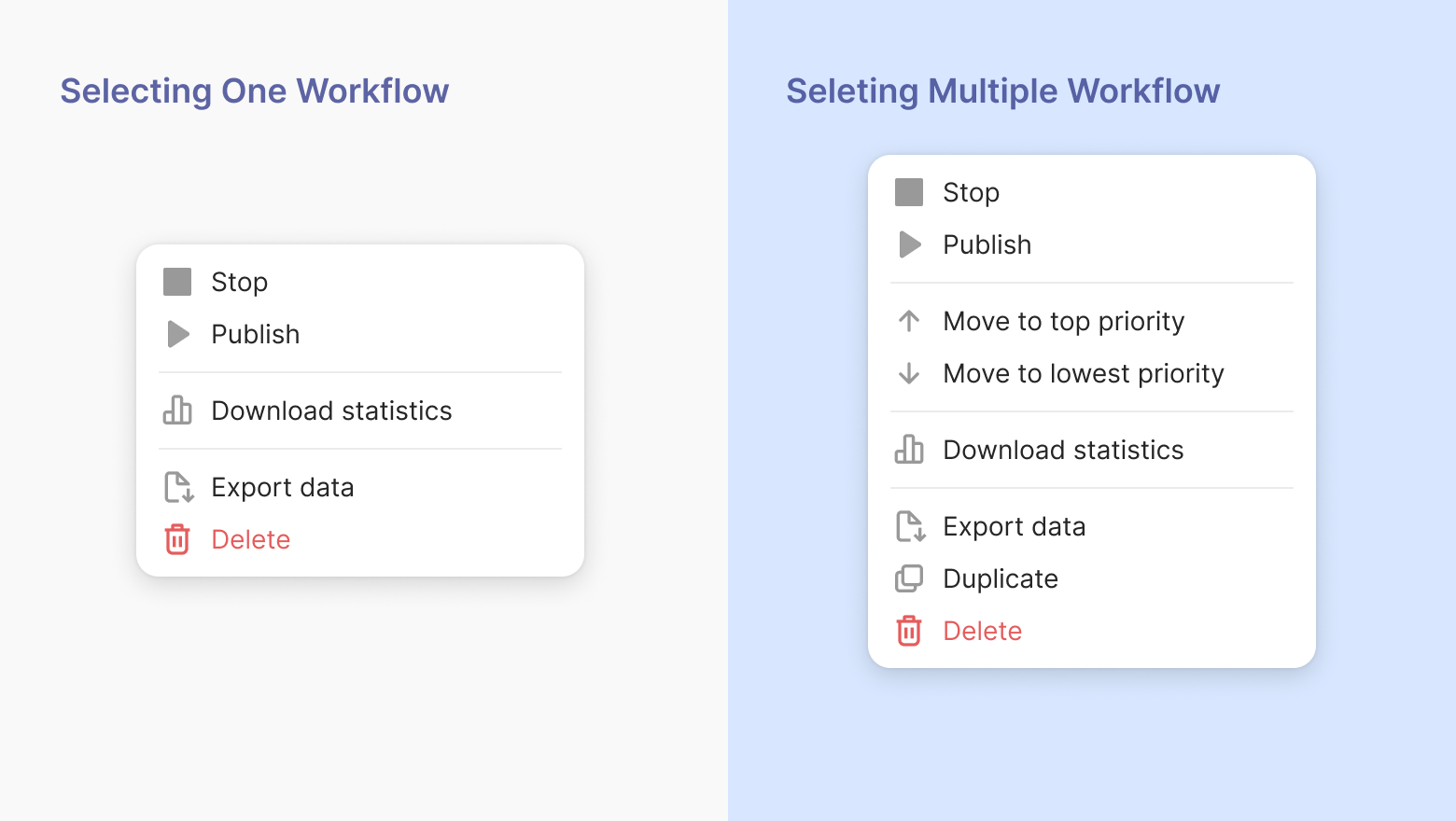Click the Selecting One Workflow heading
Viewport: 1456px width, 821px height.
pos(255,91)
